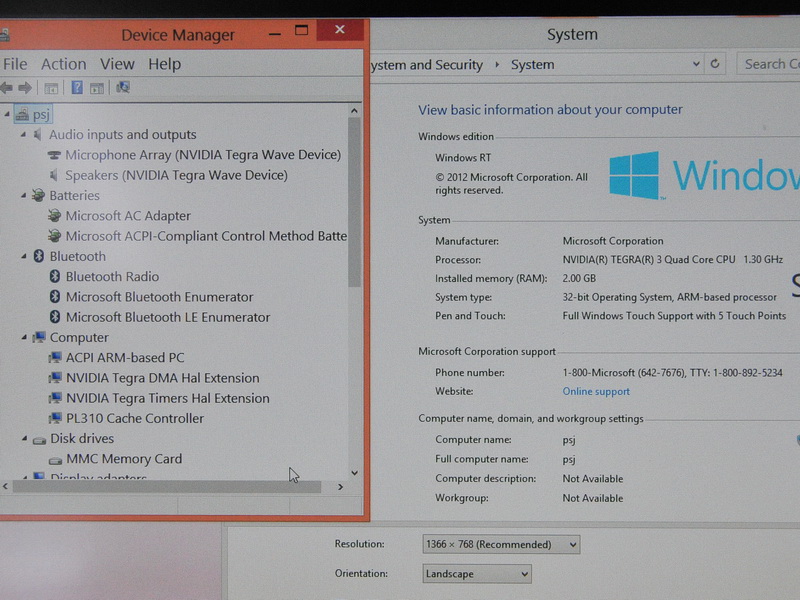Click the show/hide console tree toolbar icon
The width and height of the screenshot is (800, 600).
point(51,88)
